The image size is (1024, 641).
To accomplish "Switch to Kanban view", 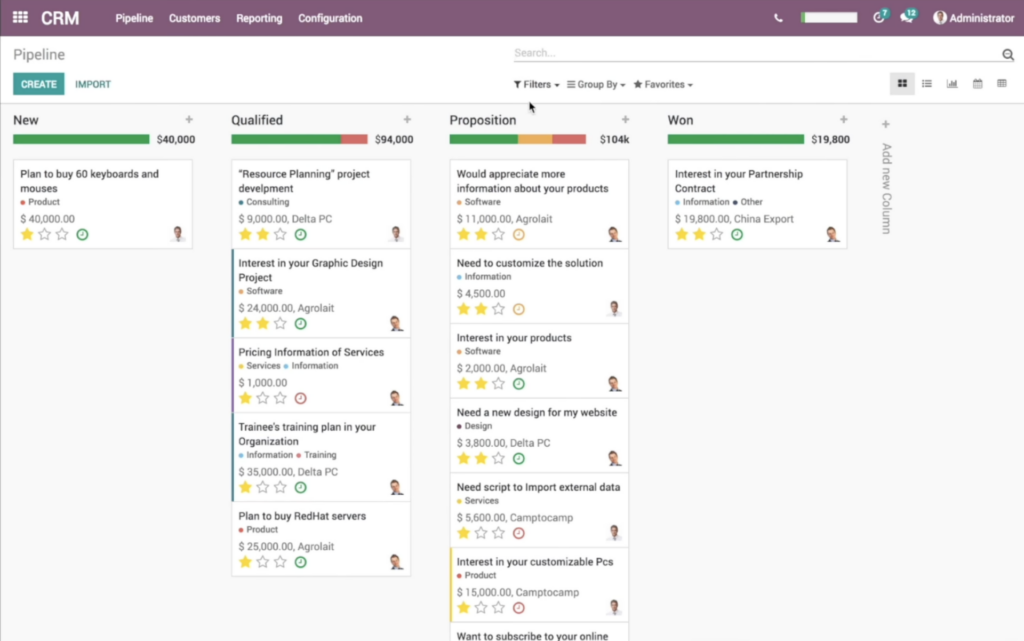I will [902, 84].
